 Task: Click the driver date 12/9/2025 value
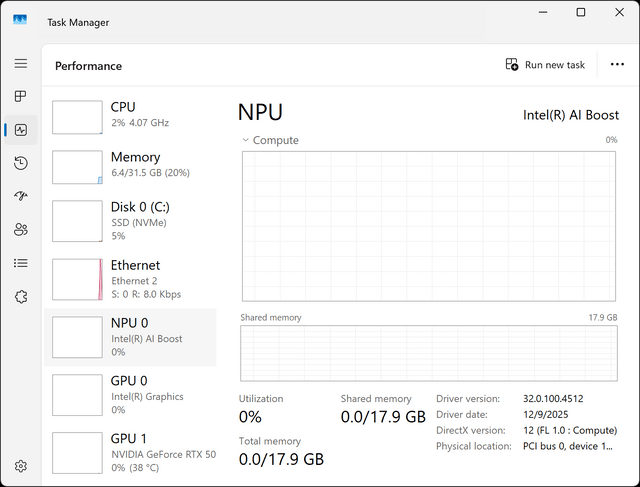pos(546,414)
